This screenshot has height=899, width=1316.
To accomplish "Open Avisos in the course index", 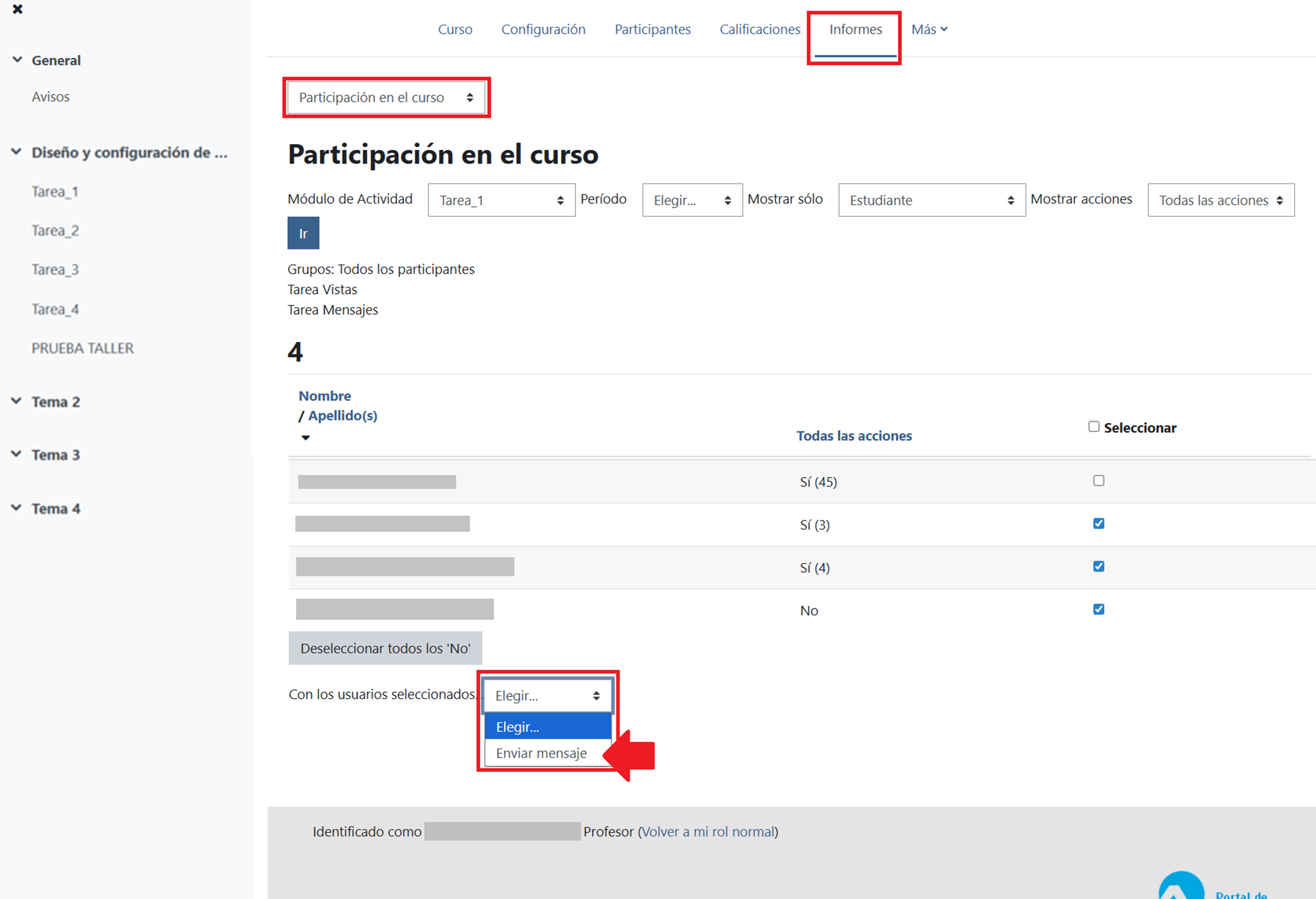I will pyautogui.click(x=51, y=97).
